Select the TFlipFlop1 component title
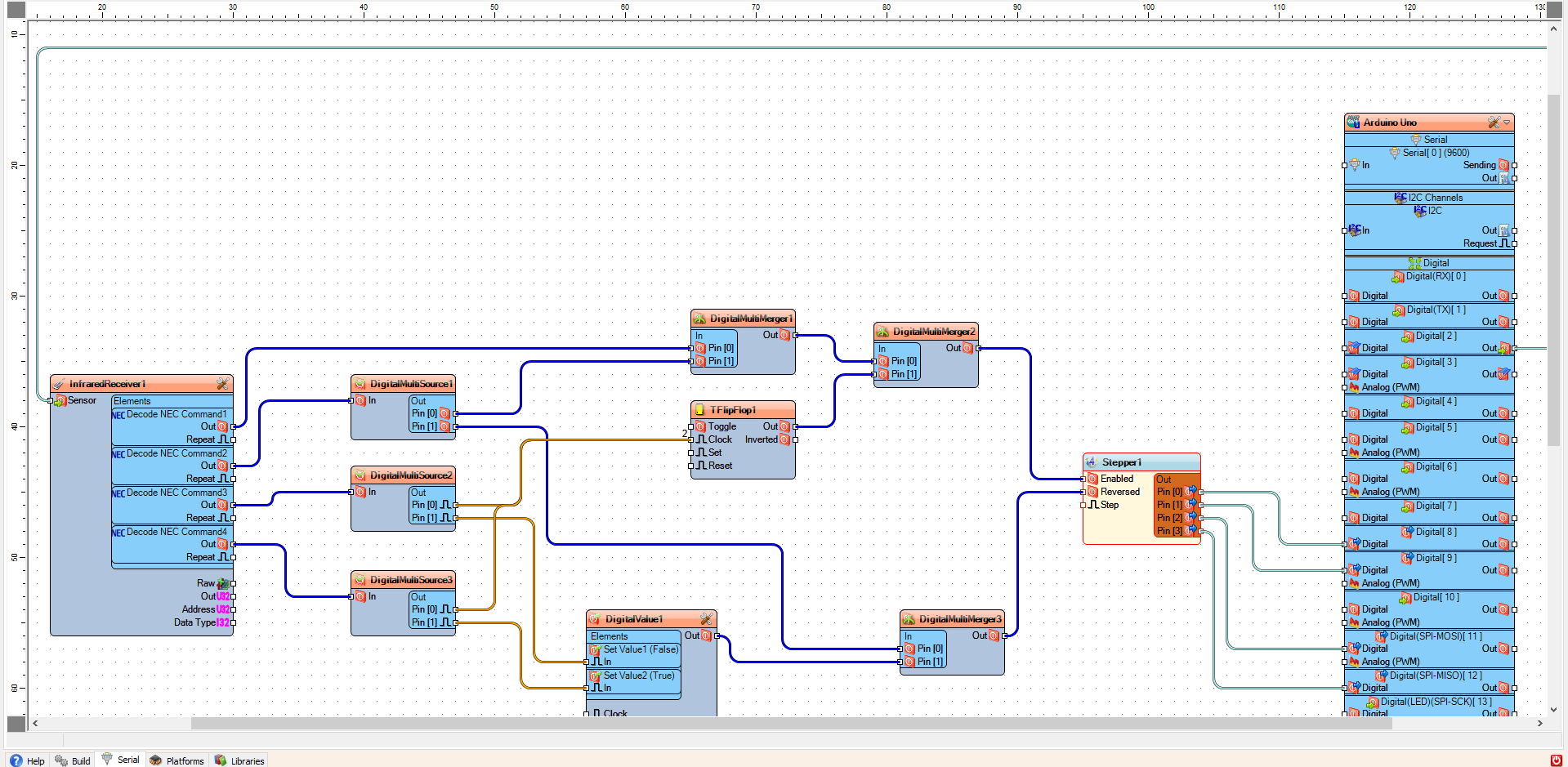Image resolution: width=1568 pixels, height=767 pixels. [x=733, y=410]
